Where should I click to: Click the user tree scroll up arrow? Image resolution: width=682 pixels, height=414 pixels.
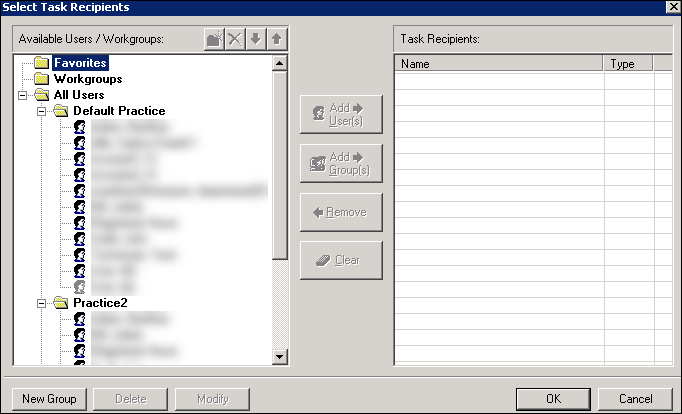280,63
